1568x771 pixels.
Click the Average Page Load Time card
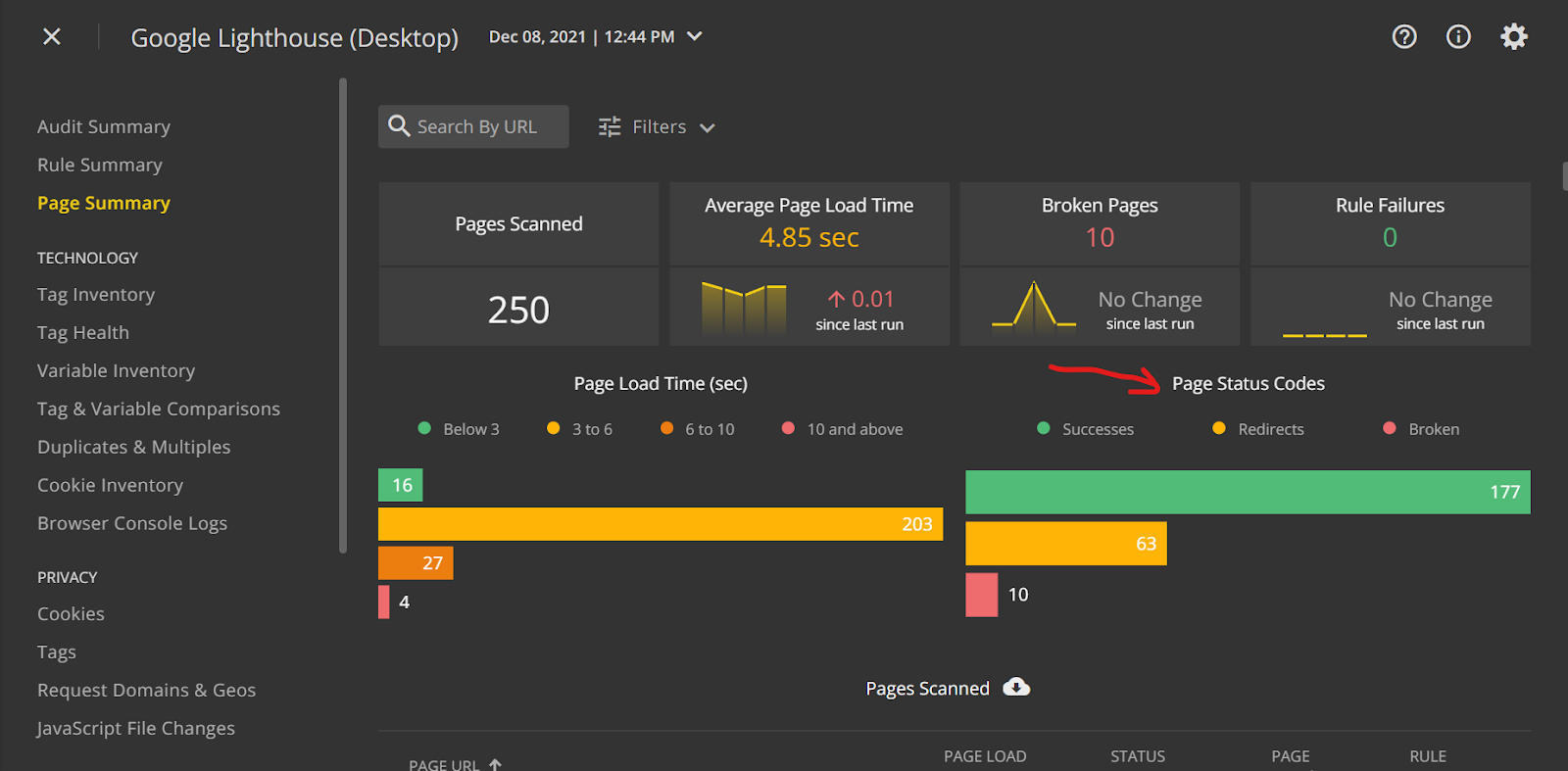[809, 264]
